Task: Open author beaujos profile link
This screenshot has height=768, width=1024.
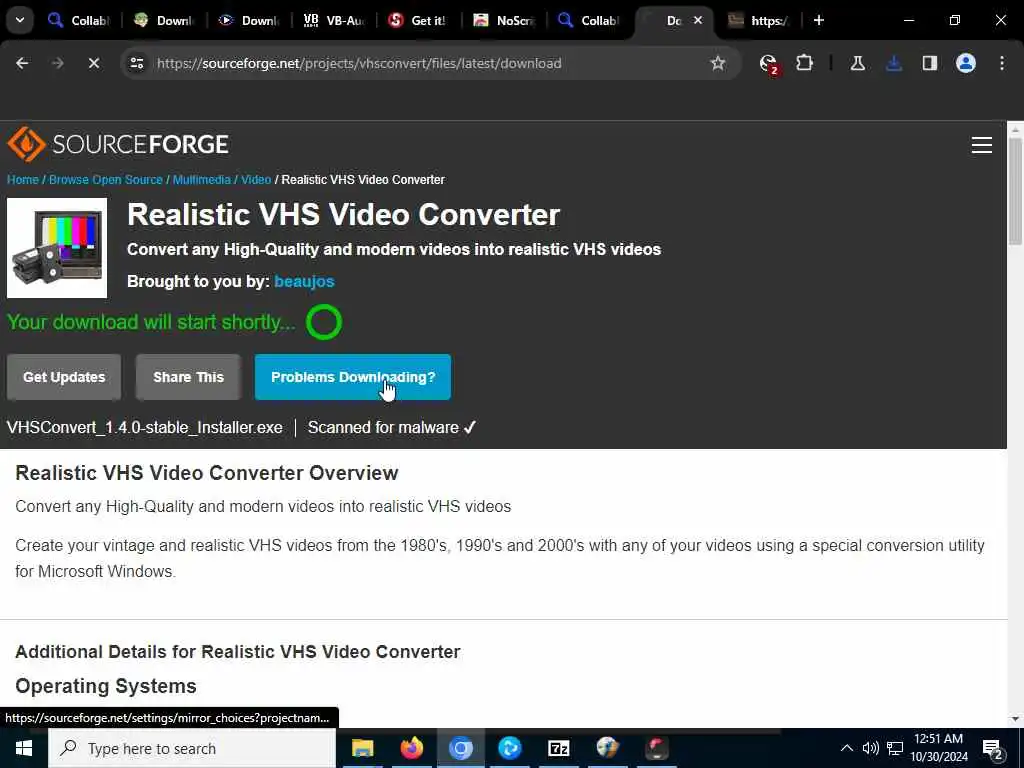Action: click(304, 281)
